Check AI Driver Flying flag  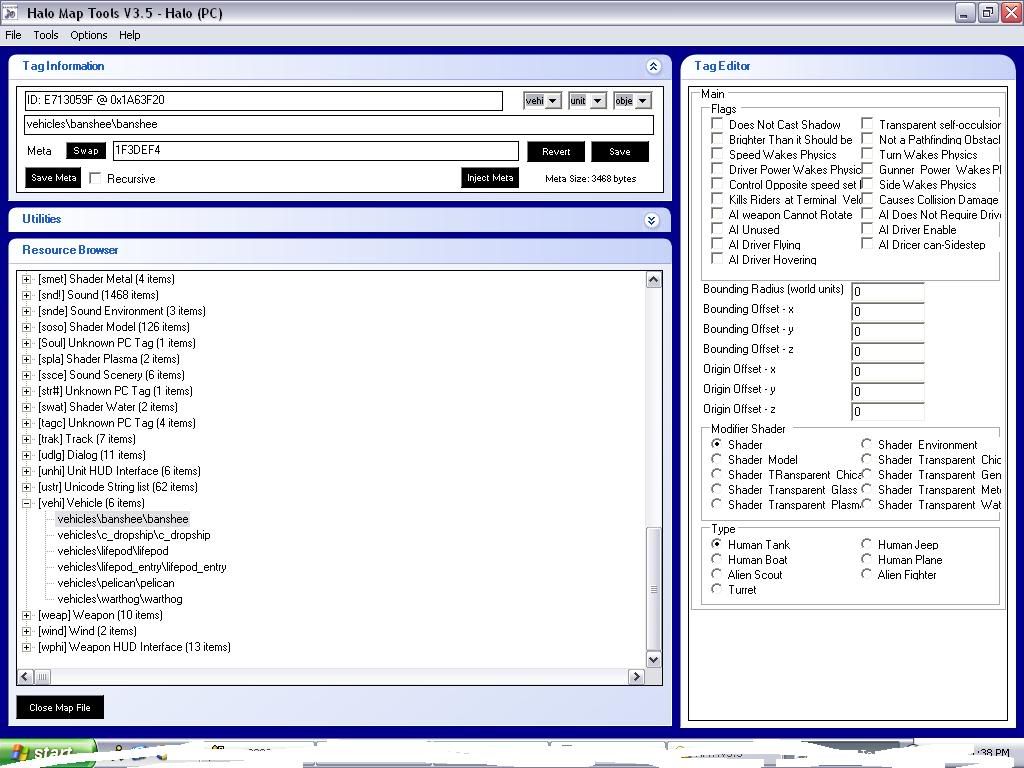[717, 244]
